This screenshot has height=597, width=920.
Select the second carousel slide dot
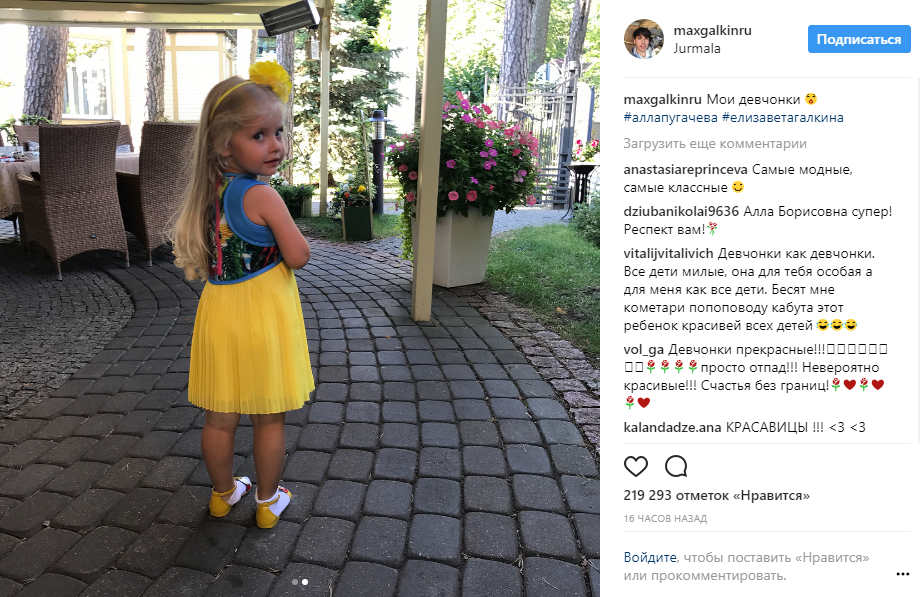[x=305, y=582]
